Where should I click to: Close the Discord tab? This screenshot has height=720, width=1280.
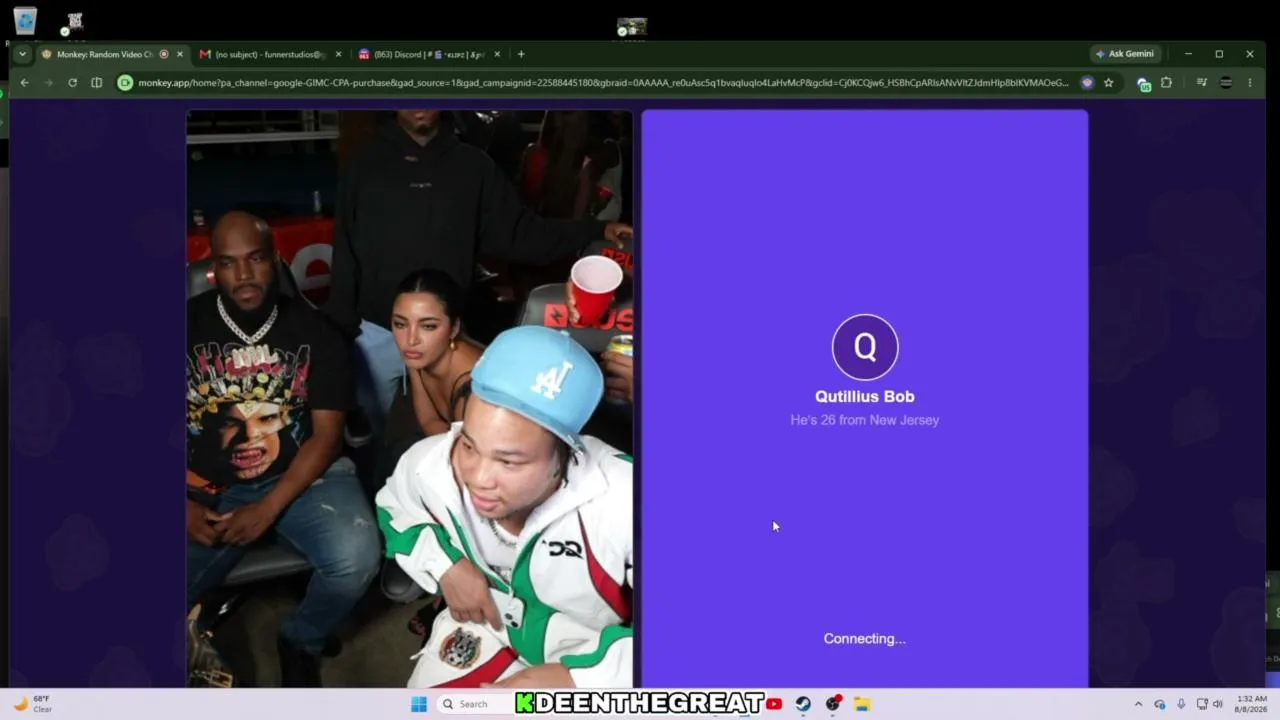(x=497, y=54)
